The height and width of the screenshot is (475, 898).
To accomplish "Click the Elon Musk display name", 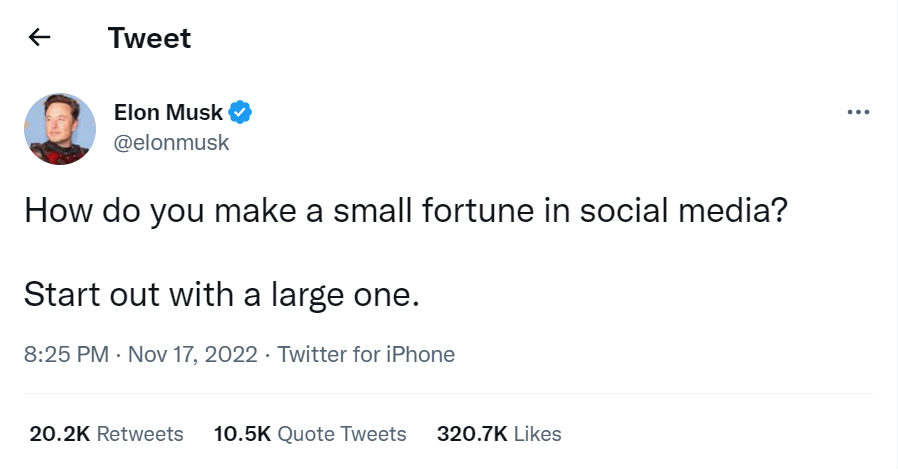I will [169, 111].
